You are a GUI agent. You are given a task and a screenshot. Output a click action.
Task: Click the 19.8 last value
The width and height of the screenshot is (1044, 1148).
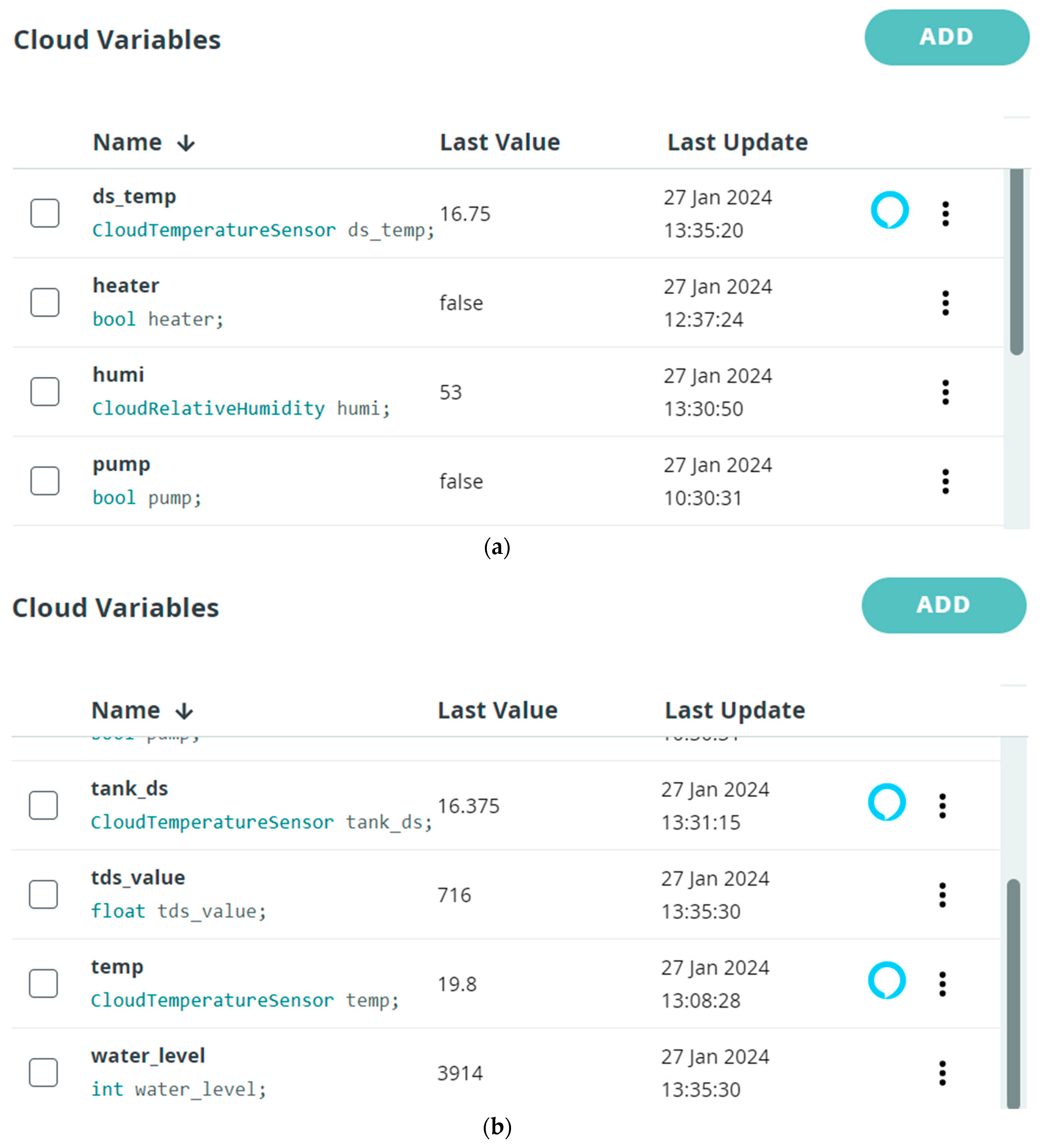457,984
